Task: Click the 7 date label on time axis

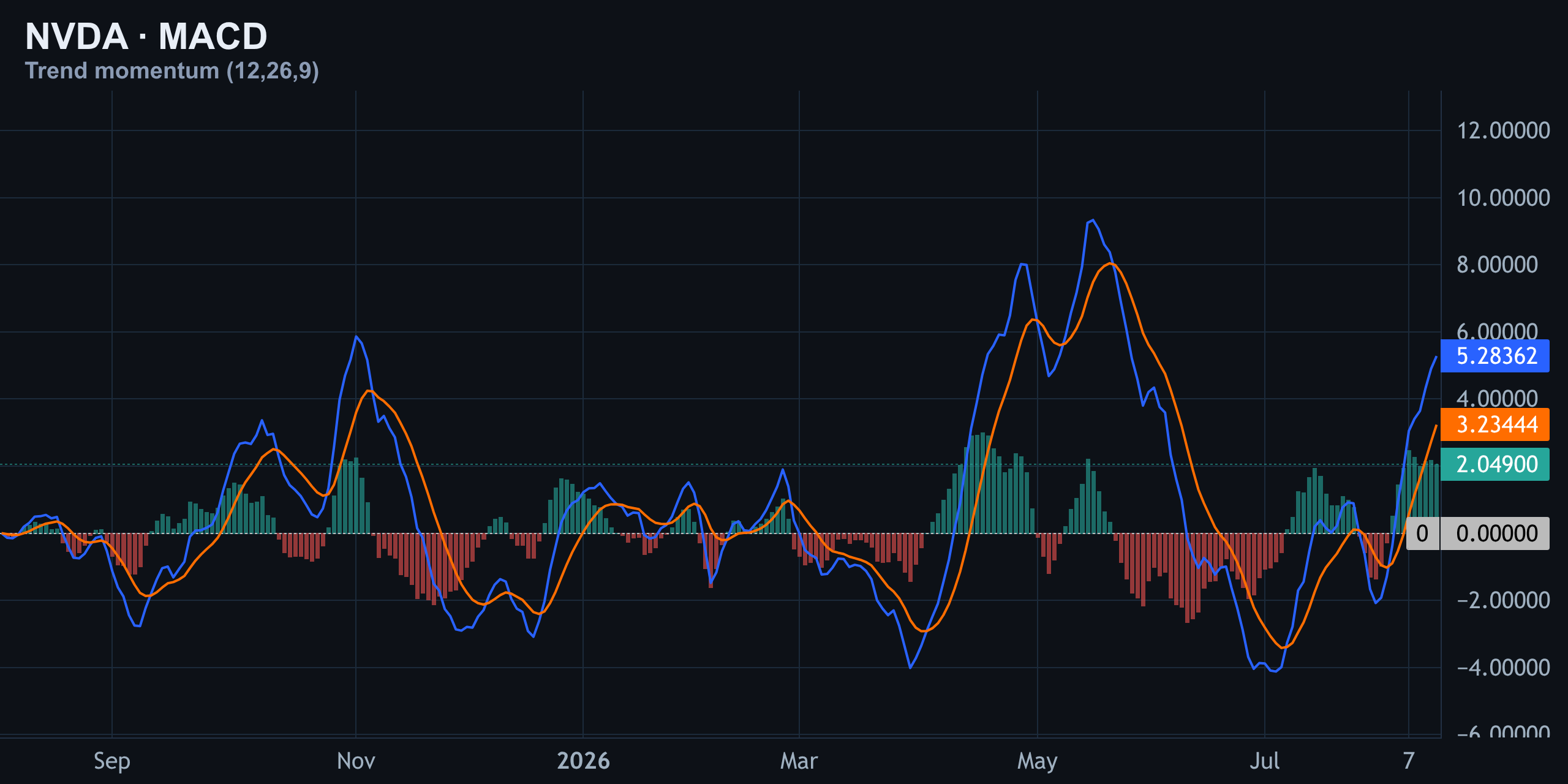Action: point(1409,761)
